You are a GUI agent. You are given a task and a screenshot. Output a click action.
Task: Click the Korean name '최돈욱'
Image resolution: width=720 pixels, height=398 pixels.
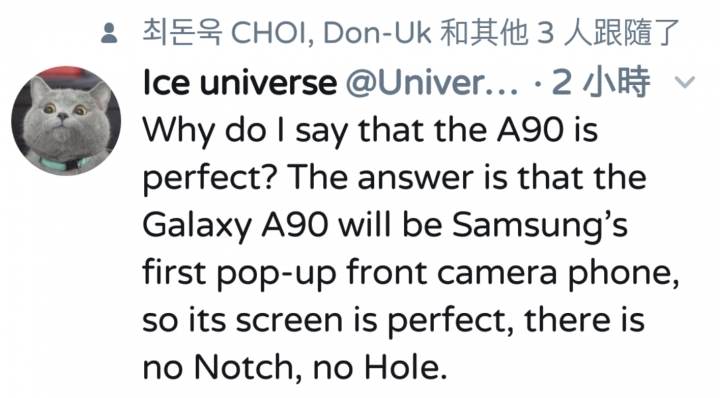point(182,33)
